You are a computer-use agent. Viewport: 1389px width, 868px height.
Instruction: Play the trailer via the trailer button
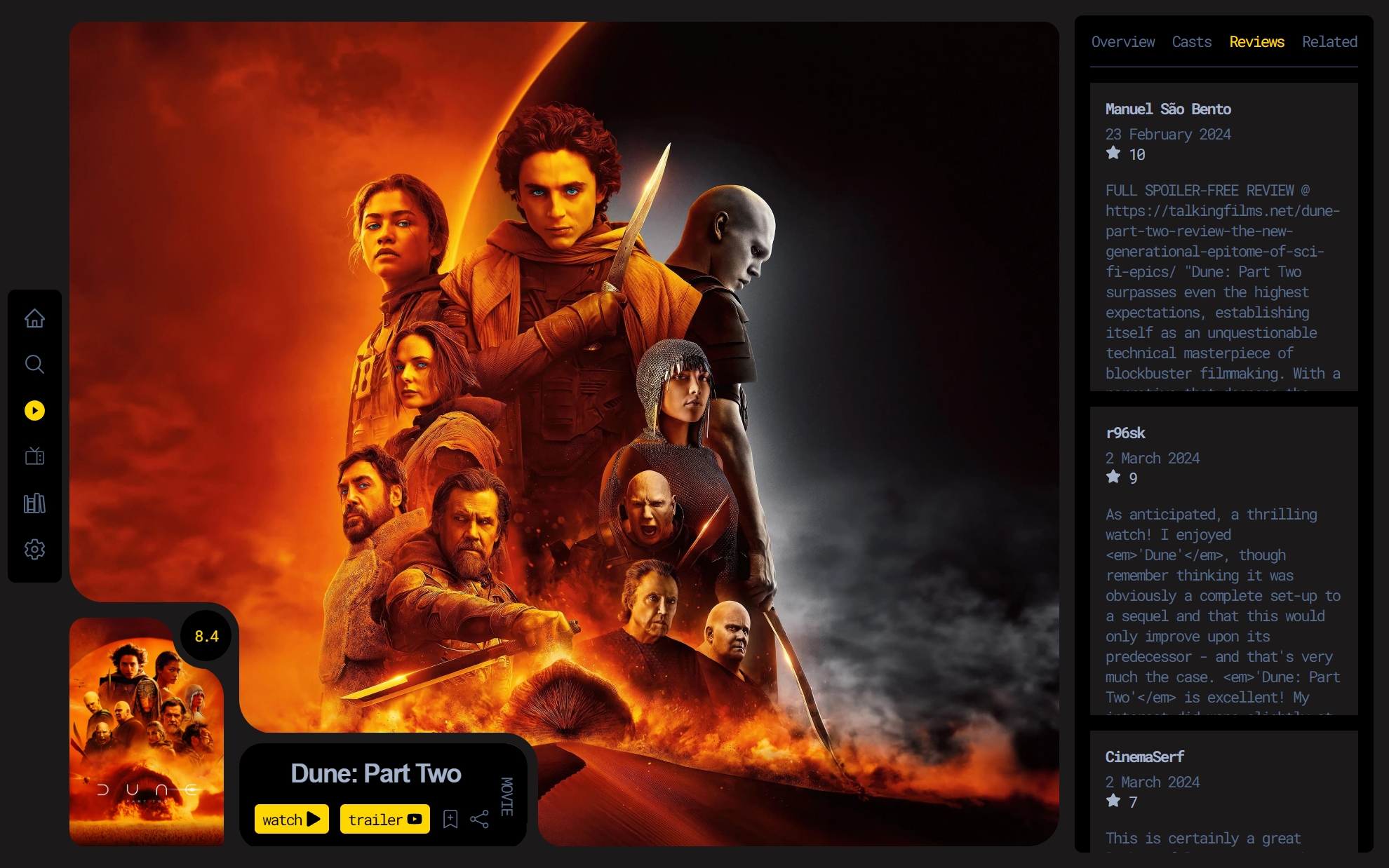(384, 819)
